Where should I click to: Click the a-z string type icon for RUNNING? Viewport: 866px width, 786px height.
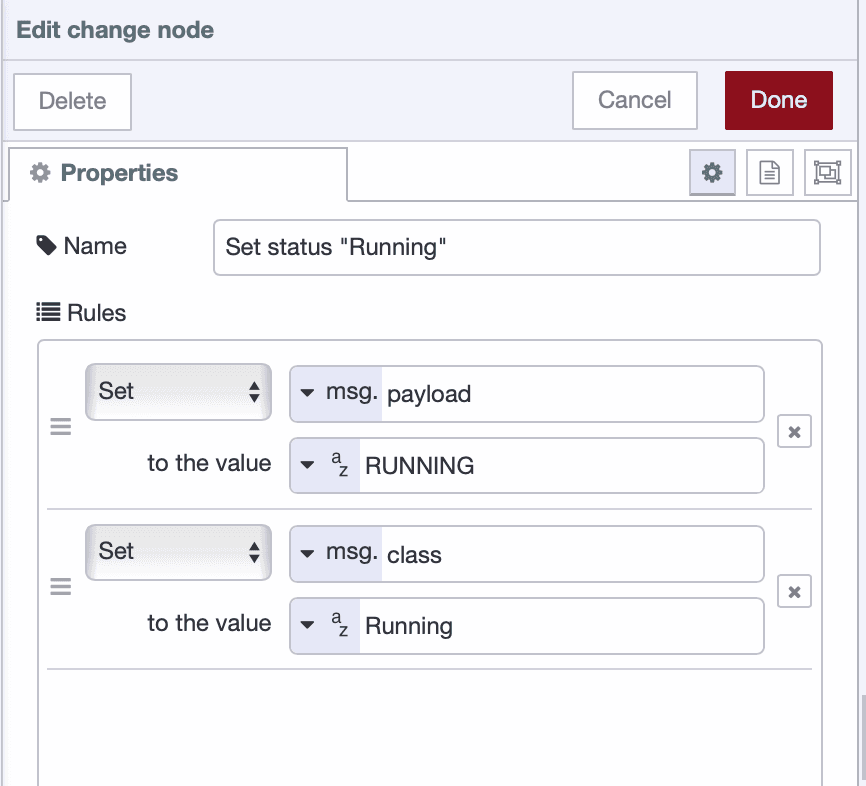click(335, 465)
